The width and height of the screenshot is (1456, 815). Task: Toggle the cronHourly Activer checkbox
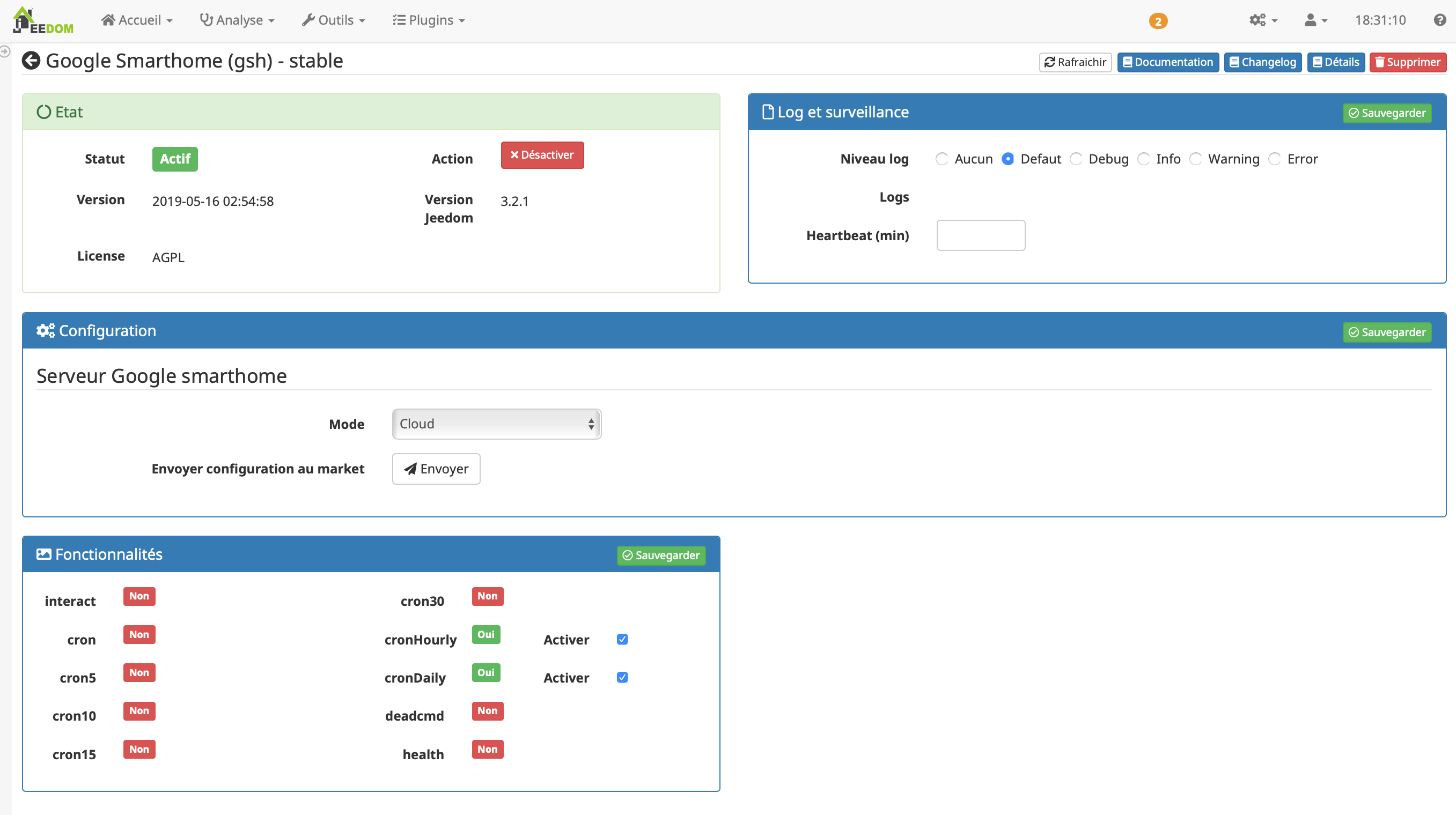622,639
